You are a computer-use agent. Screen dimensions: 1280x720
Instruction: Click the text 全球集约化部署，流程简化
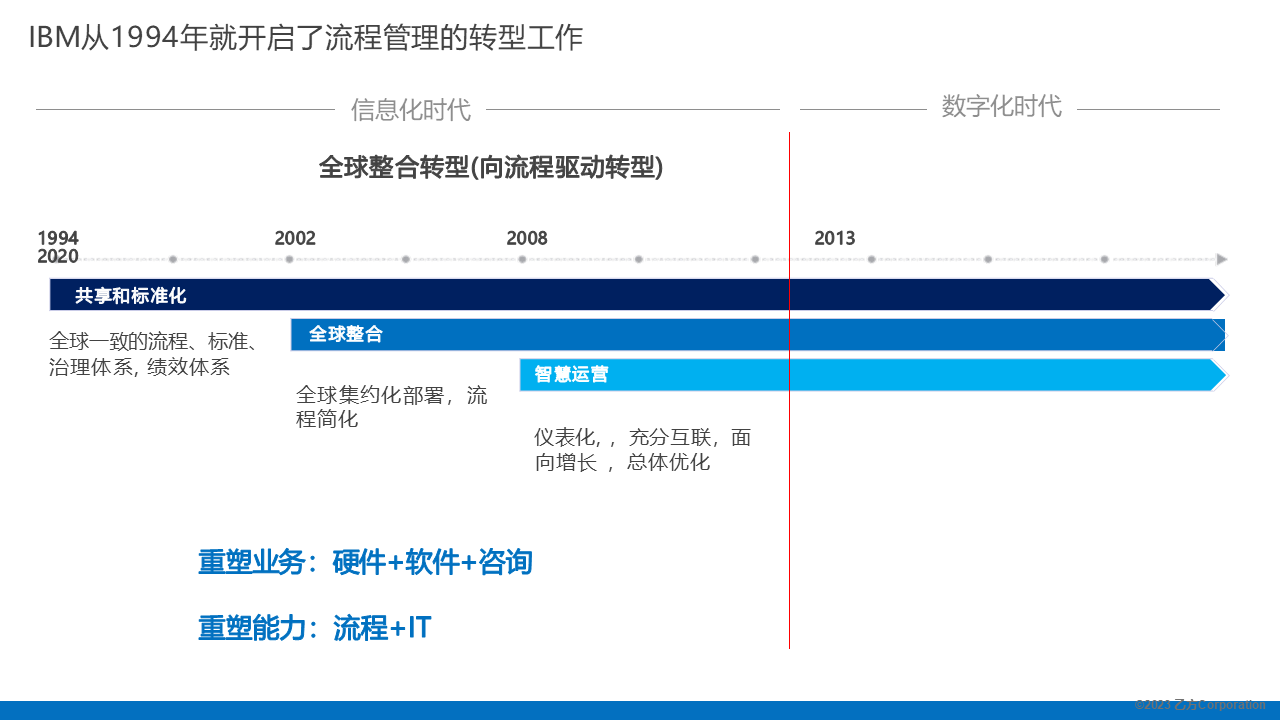[x=392, y=407]
